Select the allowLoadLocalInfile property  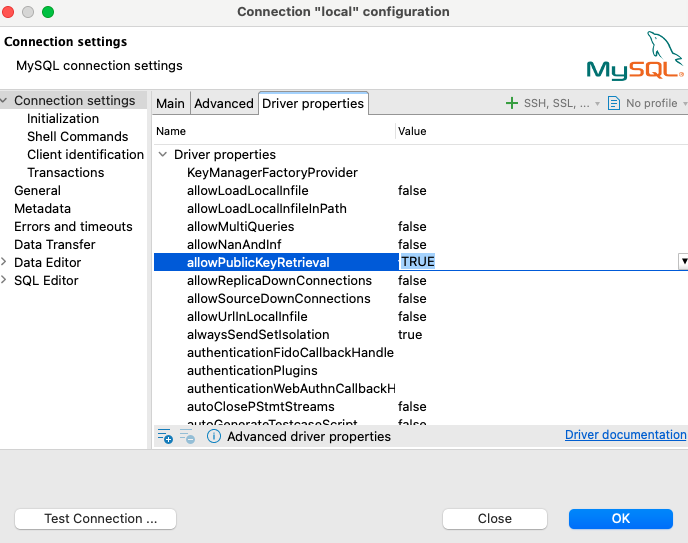[247, 190]
